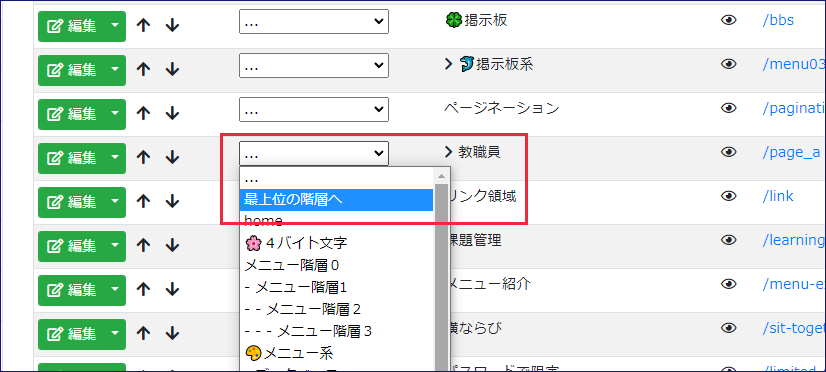Expand the 掲示板系 child pages chevron
The width and height of the screenshot is (826, 372).
tap(449, 64)
